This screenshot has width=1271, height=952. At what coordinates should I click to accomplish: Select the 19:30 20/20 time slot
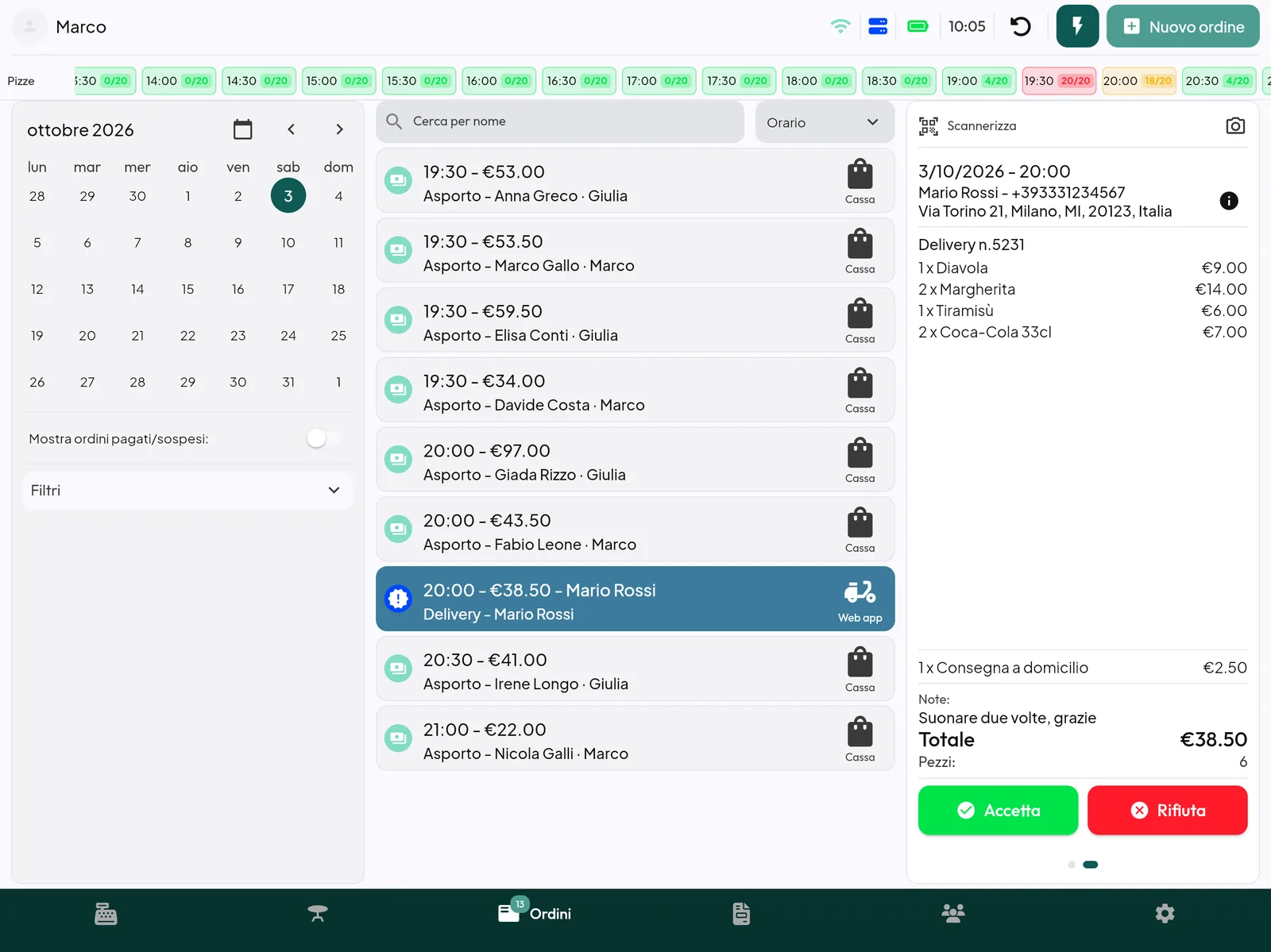(1059, 81)
